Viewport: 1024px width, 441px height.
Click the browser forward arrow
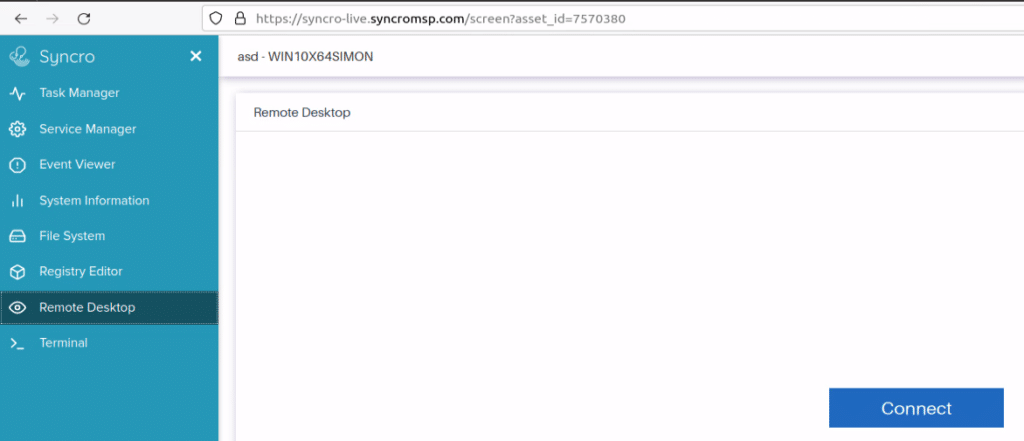click(x=53, y=19)
